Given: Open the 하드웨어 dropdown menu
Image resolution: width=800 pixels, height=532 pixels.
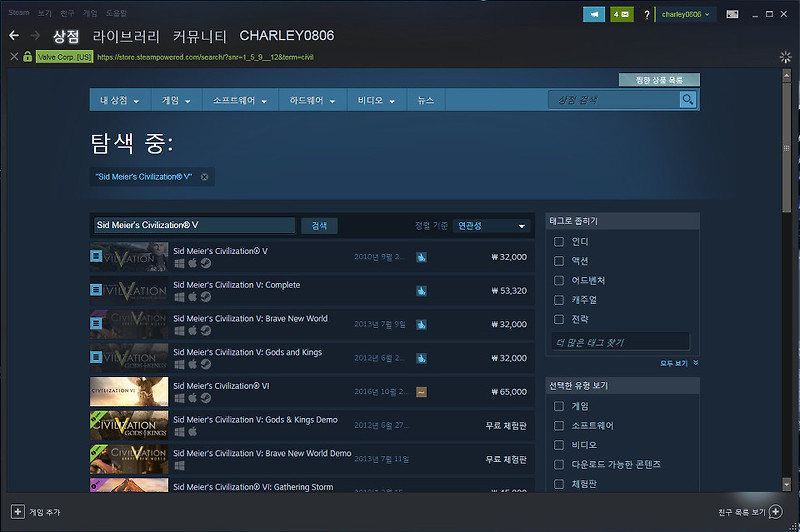Looking at the screenshot, I should [313, 100].
